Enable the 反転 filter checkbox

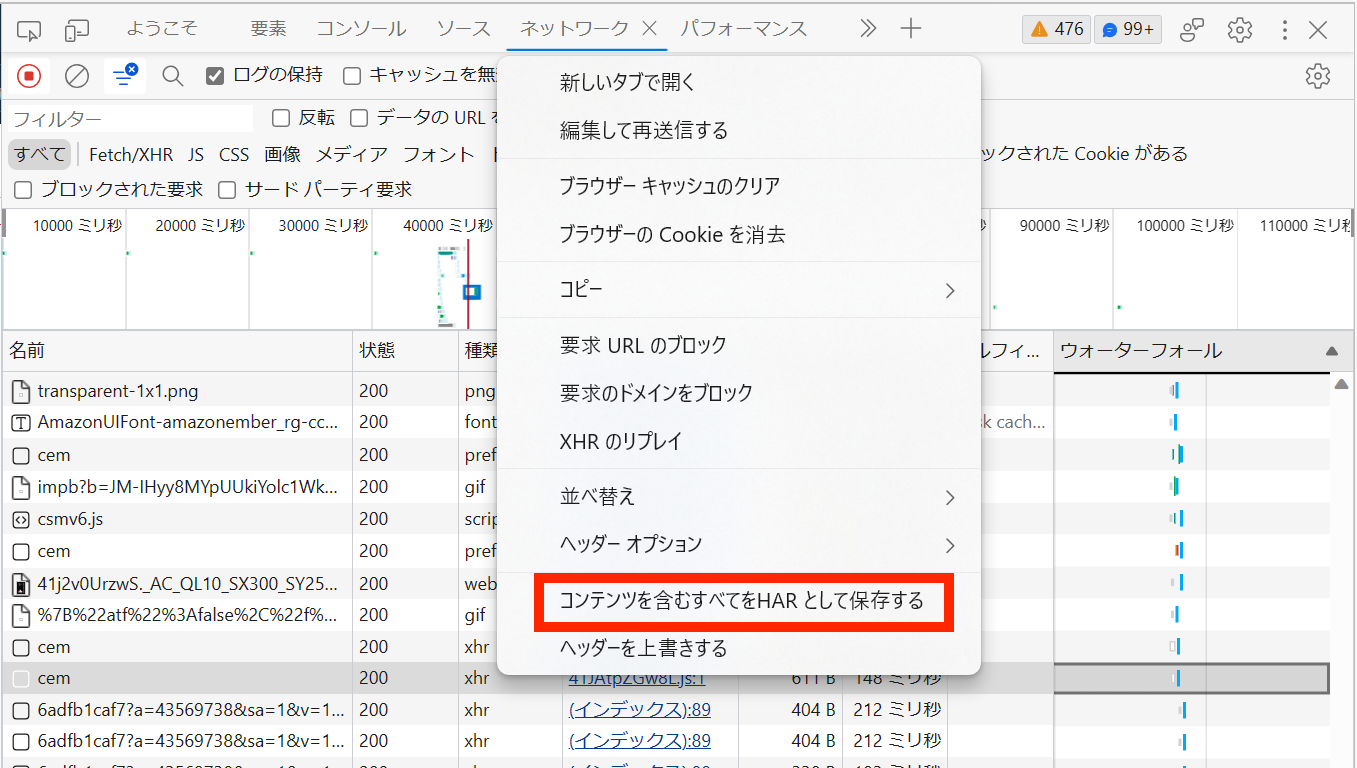(x=280, y=117)
